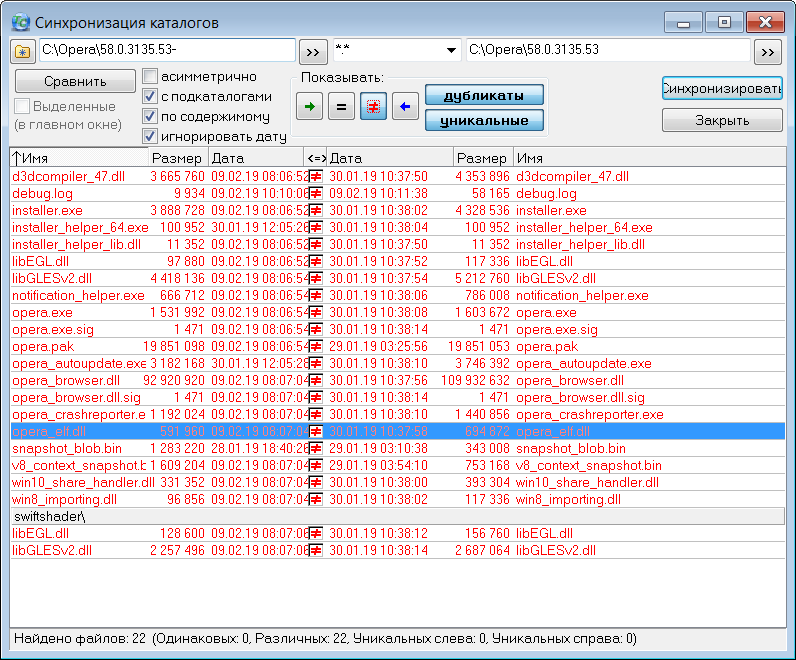
Task: Sort by left Размер column header
Action: tap(178, 158)
